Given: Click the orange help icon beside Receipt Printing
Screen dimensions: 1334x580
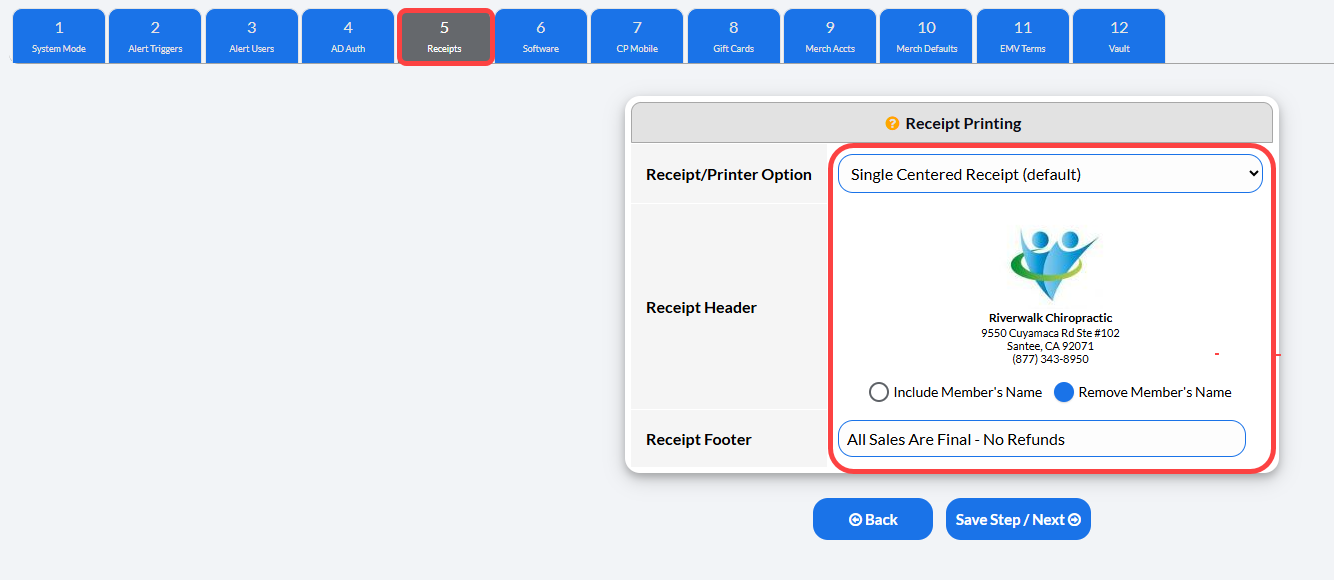Looking at the screenshot, I should [x=892, y=124].
